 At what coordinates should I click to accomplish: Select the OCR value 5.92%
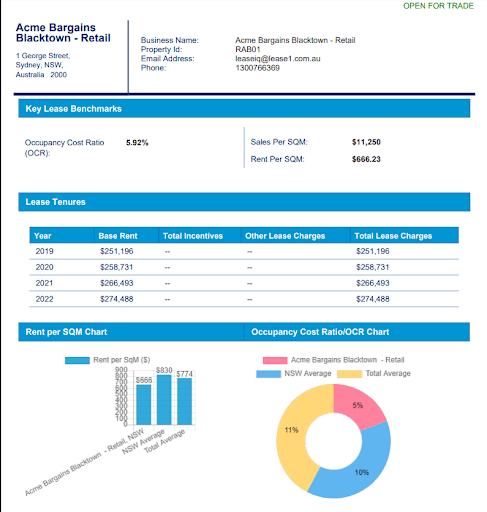click(137, 143)
